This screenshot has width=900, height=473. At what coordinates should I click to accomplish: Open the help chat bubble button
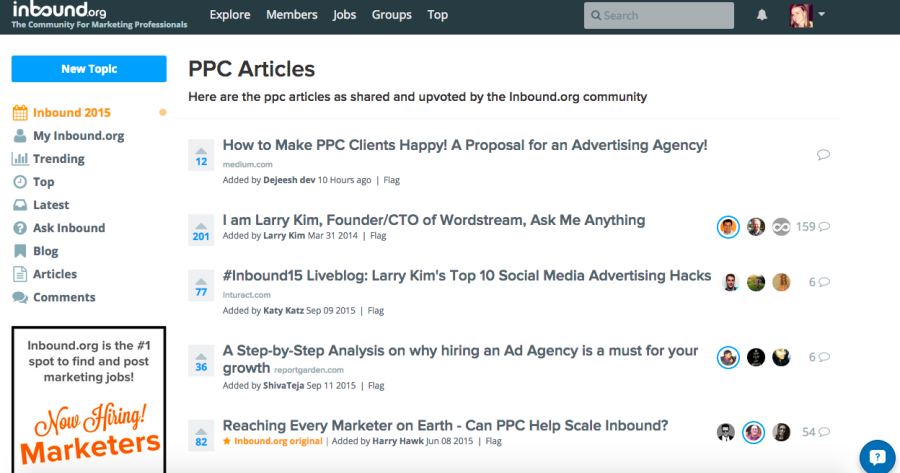click(877, 457)
